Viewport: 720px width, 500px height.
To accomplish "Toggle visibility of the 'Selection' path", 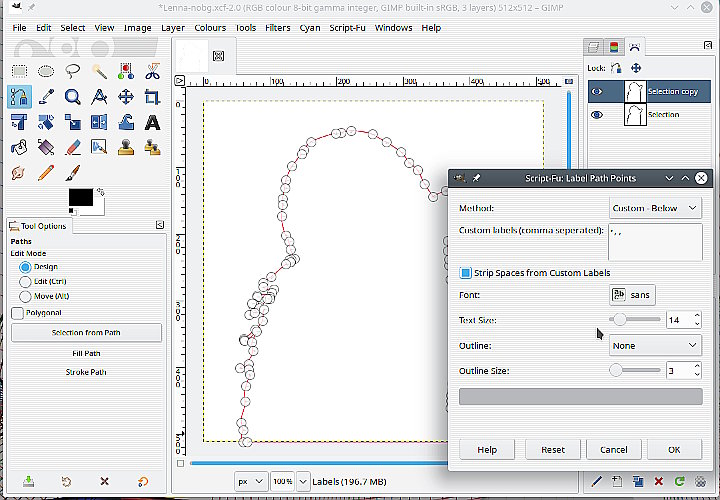I will tap(598, 115).
